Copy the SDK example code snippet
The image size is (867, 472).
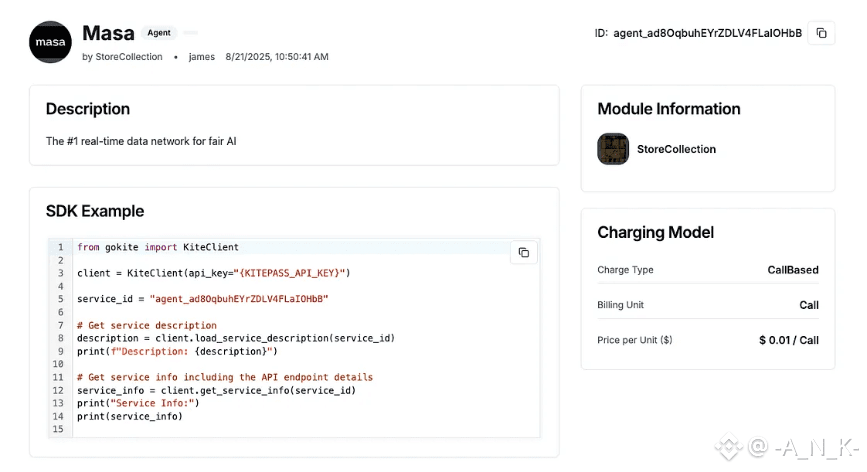pos(523,253)
